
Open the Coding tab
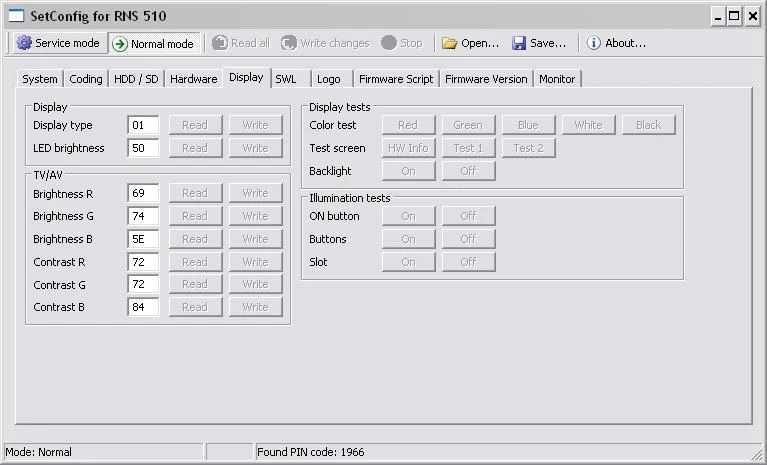86,79
